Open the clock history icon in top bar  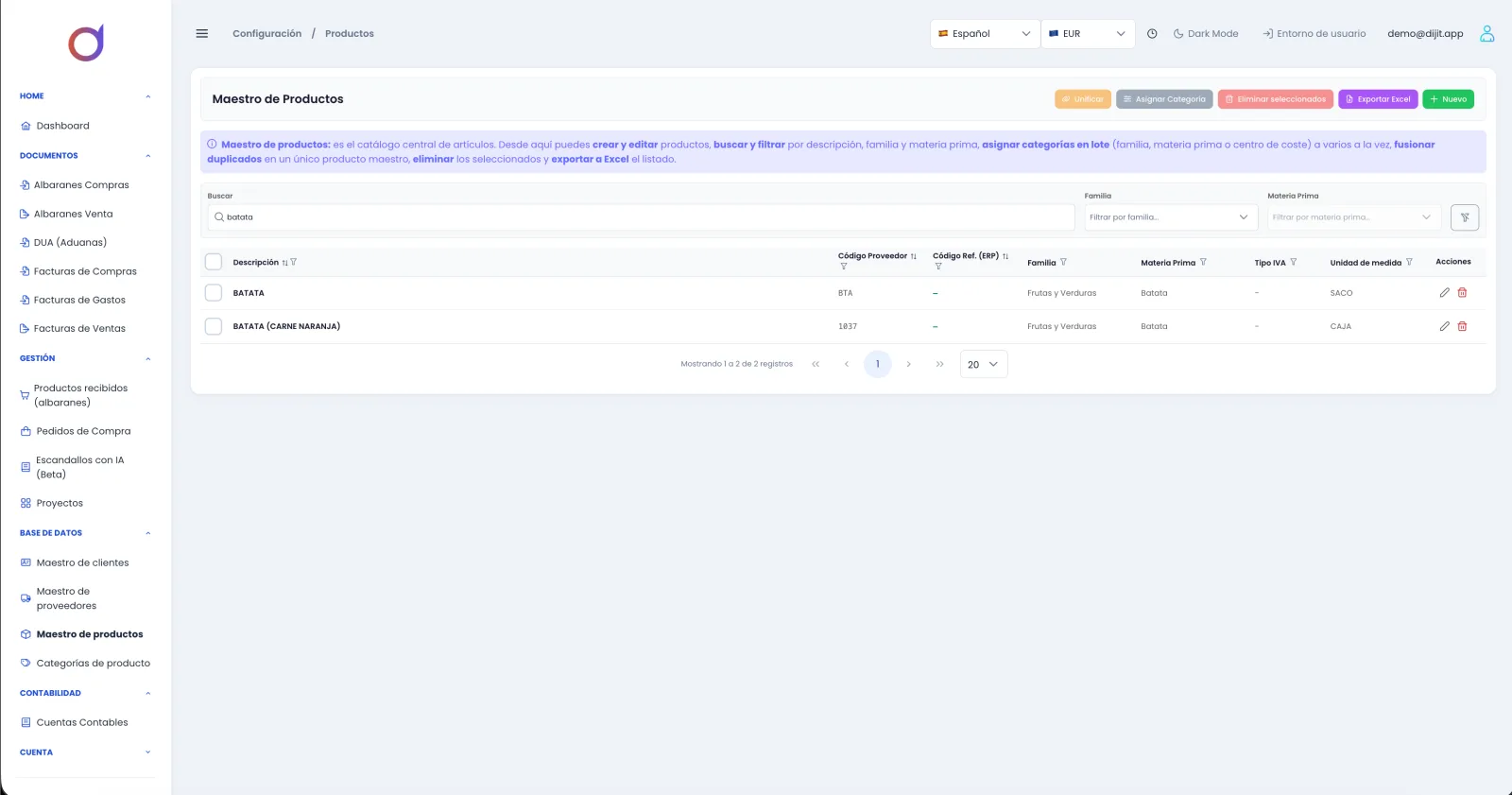(x=1152, y=33)
